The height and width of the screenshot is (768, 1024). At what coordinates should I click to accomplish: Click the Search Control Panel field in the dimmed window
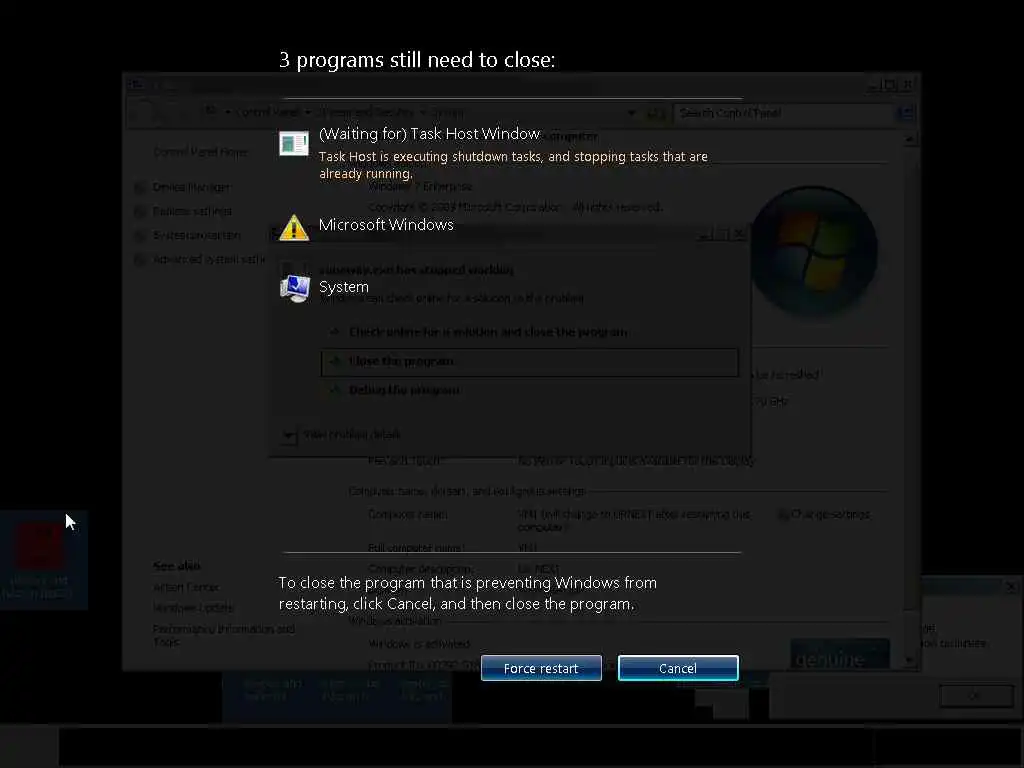pyautogui.click(x=785, y=114)
